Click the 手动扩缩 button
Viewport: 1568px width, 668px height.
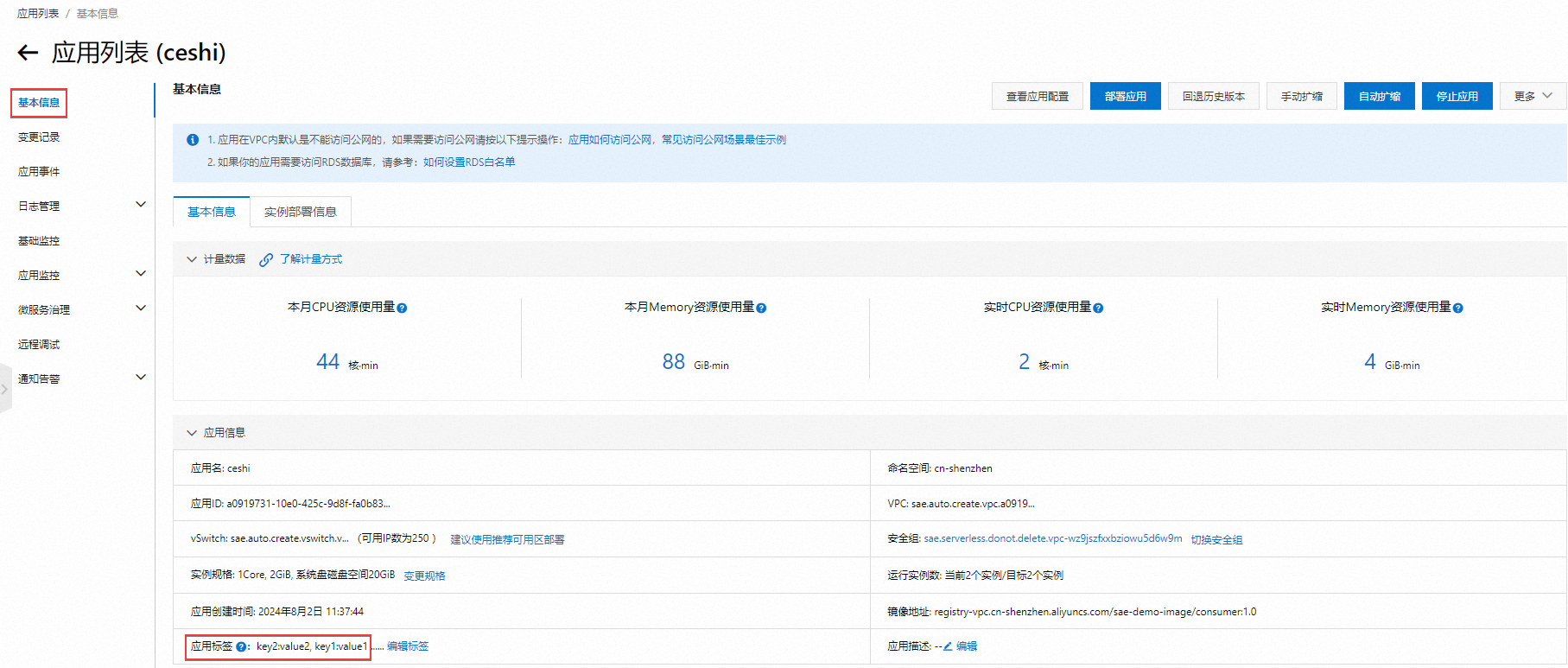click(x=1302, y=96)
